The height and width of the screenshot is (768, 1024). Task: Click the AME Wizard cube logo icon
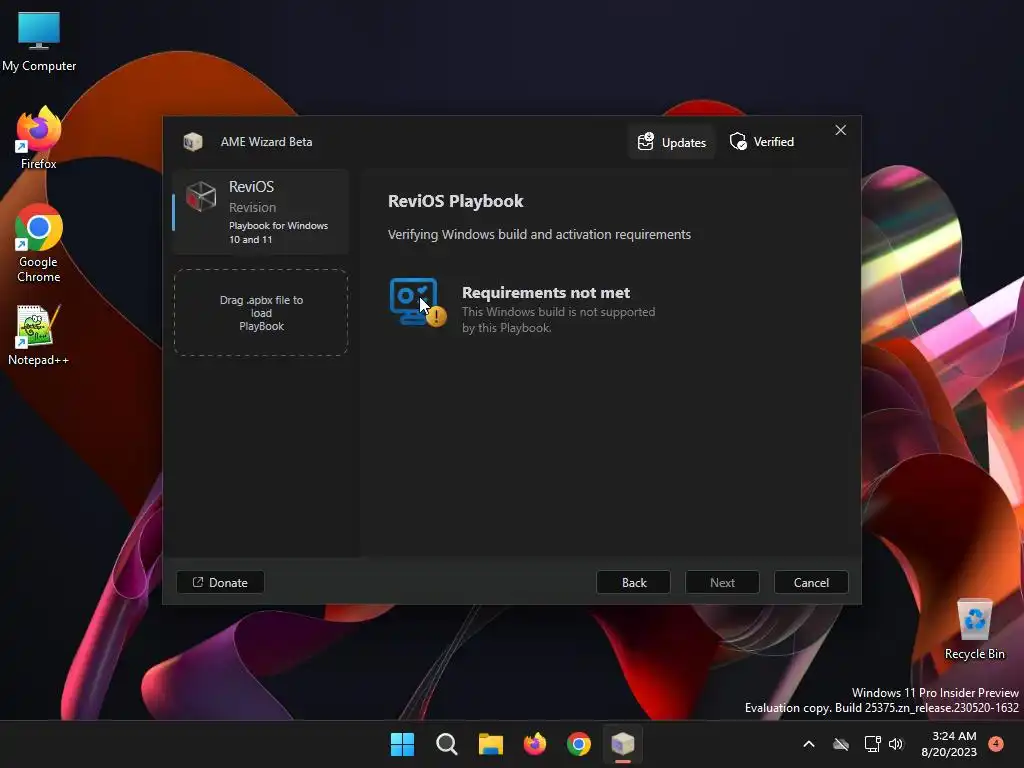pyautogui.click(x=193, y=142)
